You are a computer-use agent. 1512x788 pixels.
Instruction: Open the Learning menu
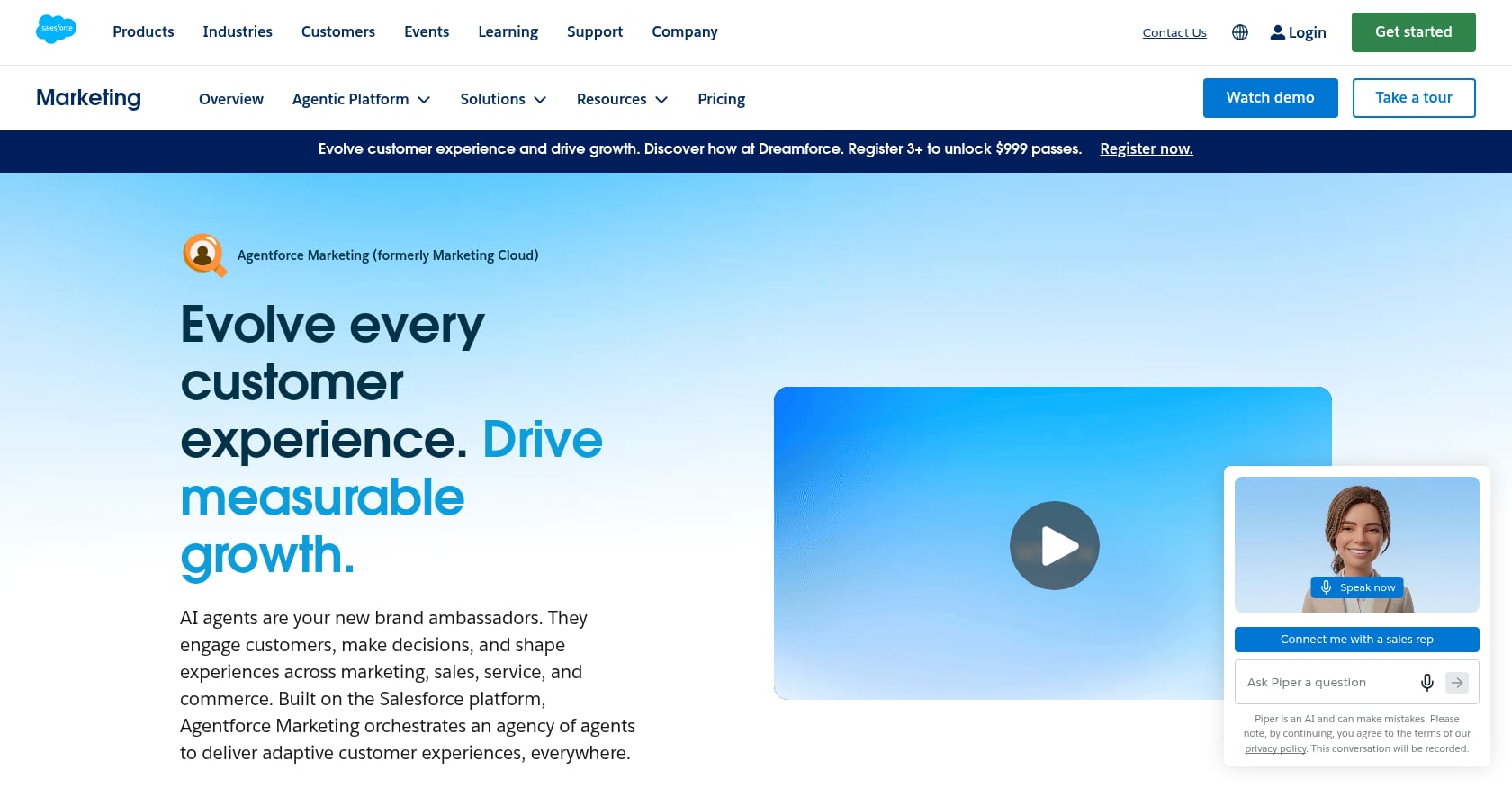[508, 31]
